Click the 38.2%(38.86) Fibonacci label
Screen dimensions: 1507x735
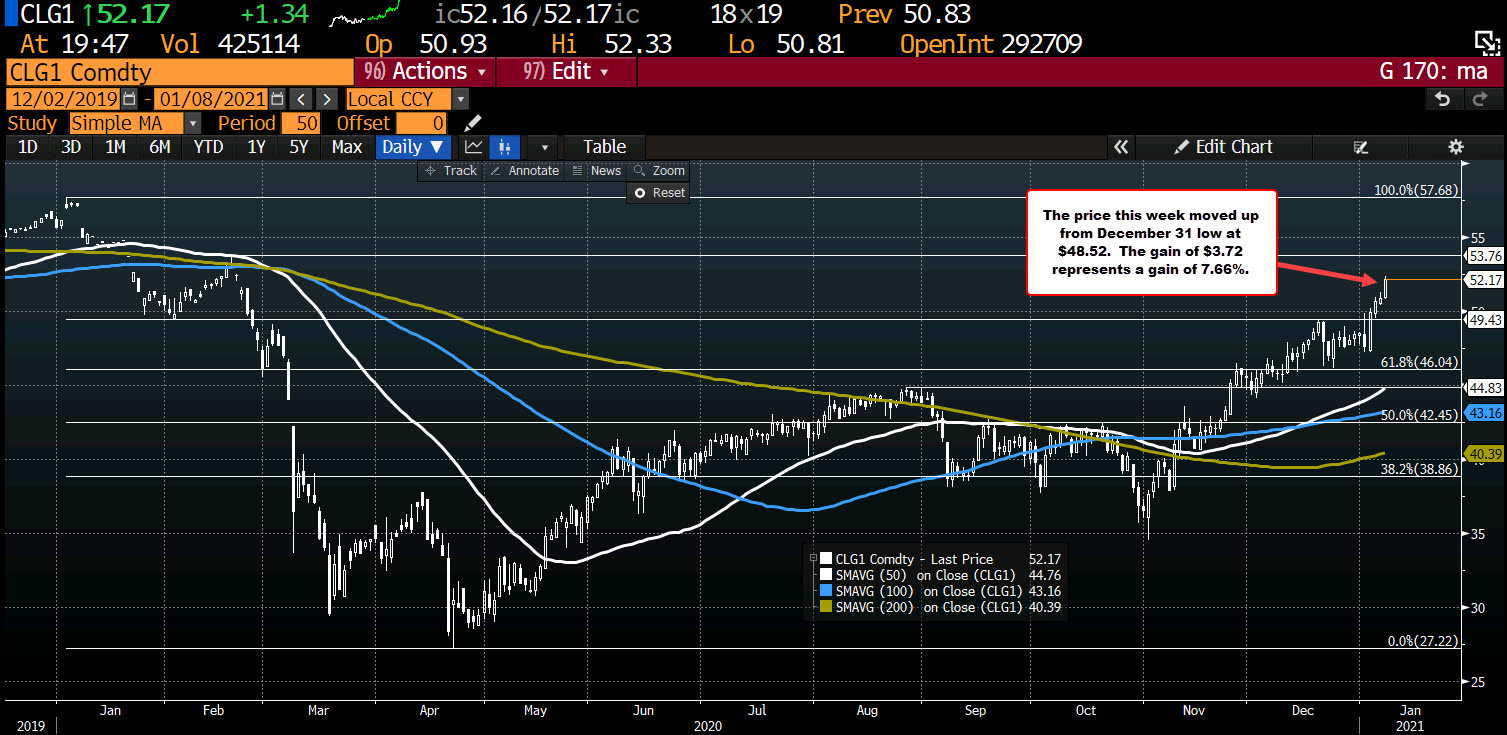click(1420, 468)
